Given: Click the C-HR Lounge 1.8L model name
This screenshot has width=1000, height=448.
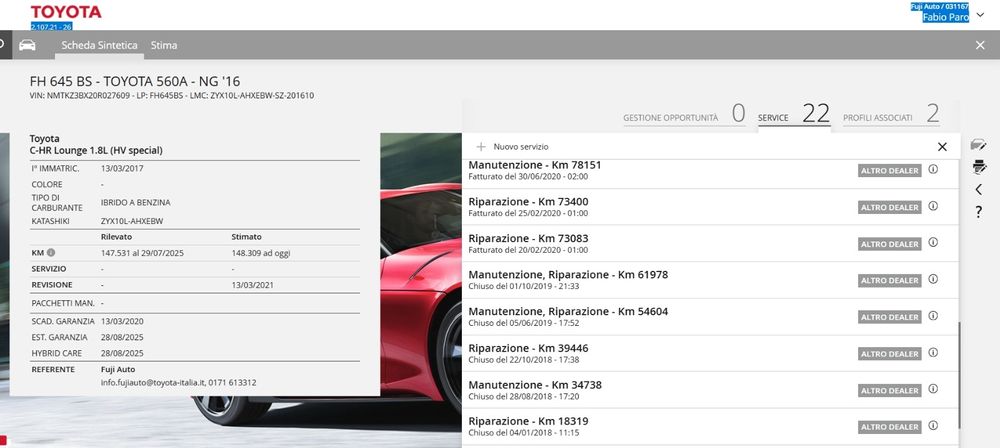Looking at the screenshot, I should (96, 151).
